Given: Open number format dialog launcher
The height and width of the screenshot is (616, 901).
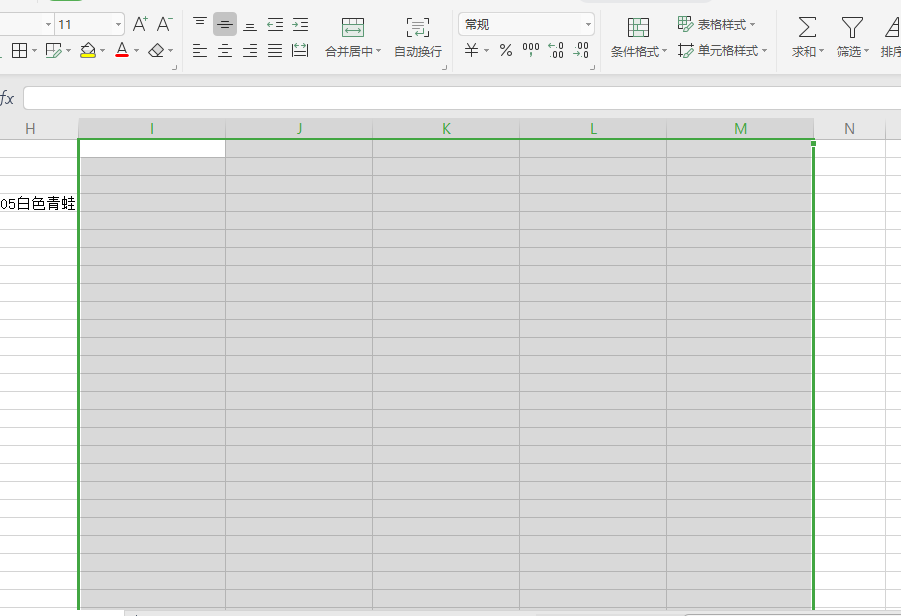Looking at the screenshot, I should 592,67.
